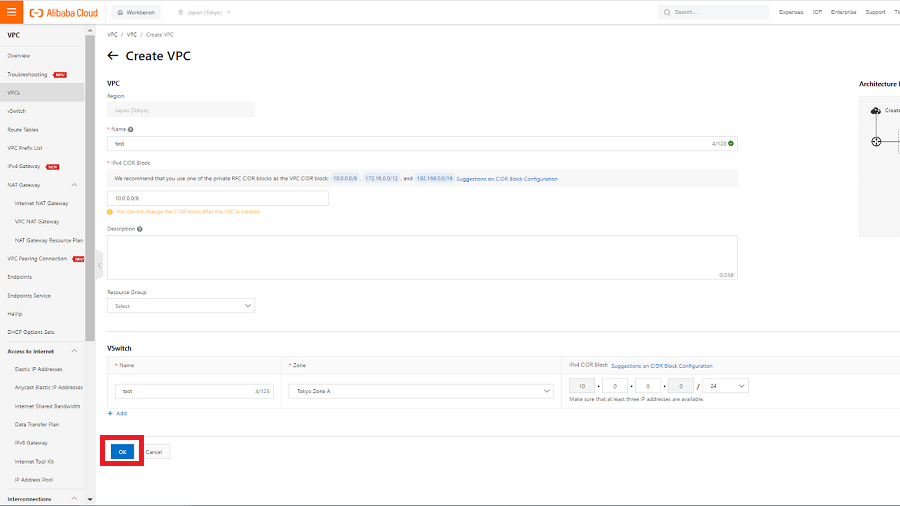This screenshot has height=506, width=900.
Task: Click the cloud icon in Architecture diagram
Action: click(x=876, y=111)
